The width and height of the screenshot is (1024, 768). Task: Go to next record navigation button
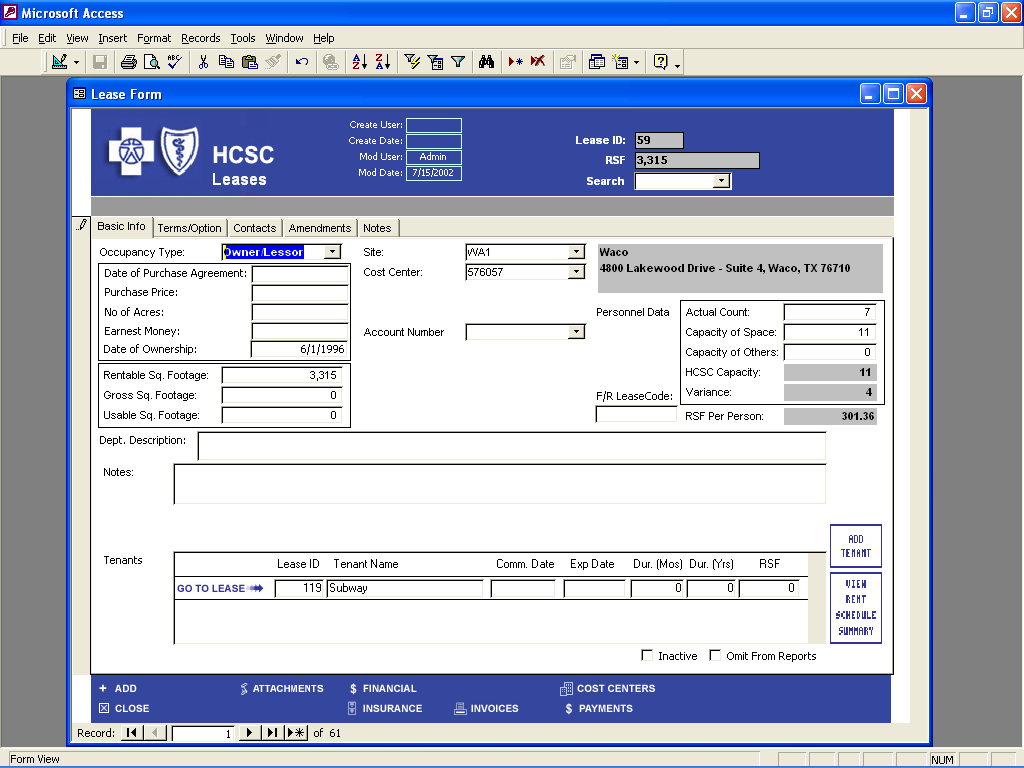[249, 733]
